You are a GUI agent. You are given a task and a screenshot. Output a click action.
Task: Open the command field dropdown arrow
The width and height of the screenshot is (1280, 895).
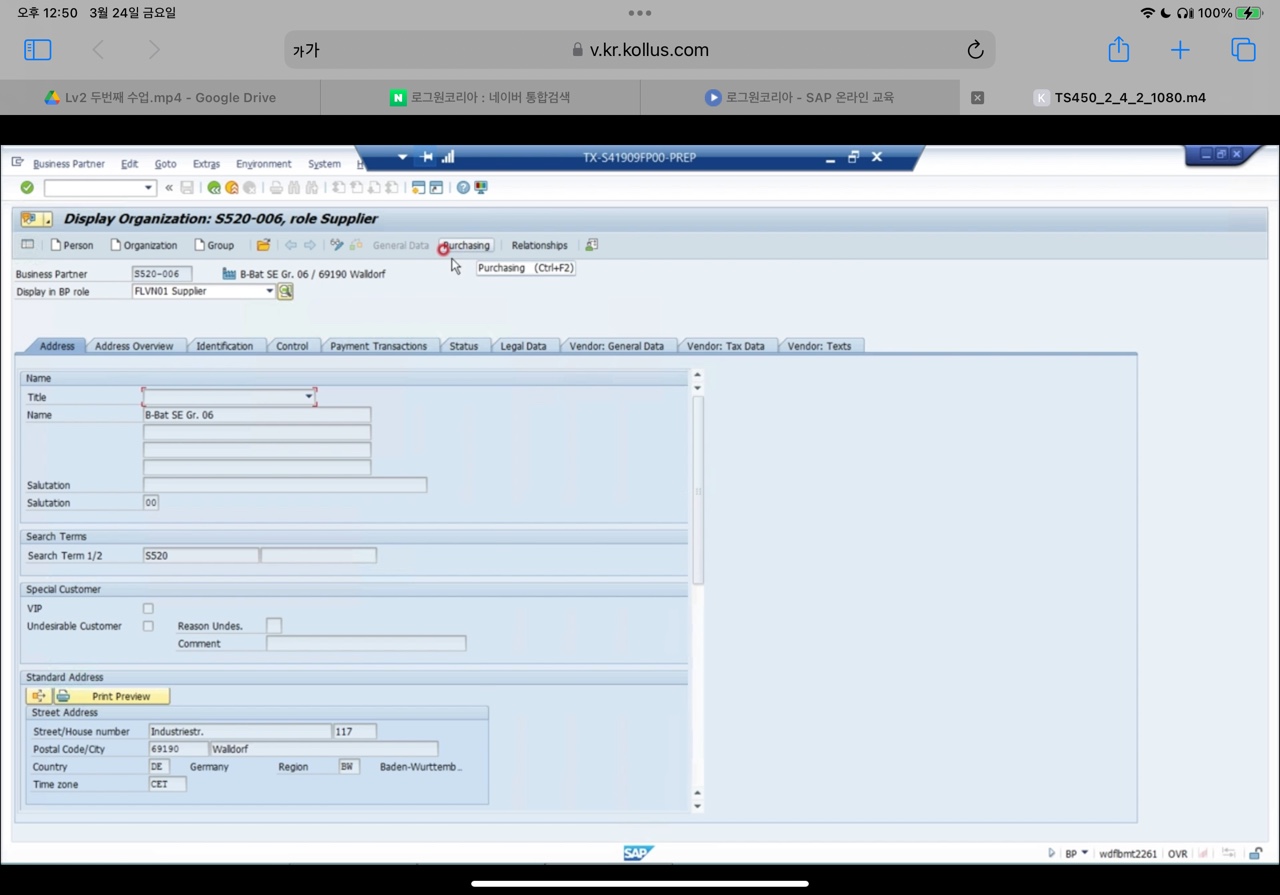[148, 187]
